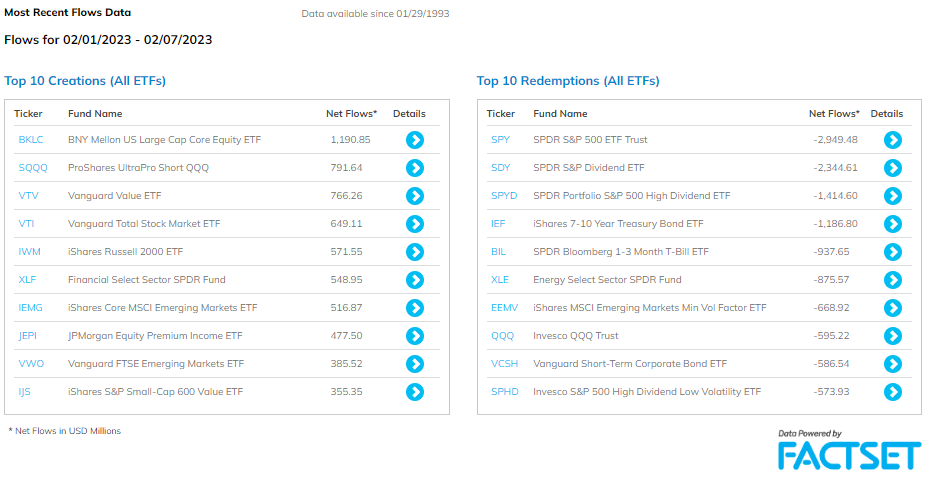This screenshot has height=486, width=930.
Task: Open details arrow for VTV row
Action: click(x=415, y=196)
